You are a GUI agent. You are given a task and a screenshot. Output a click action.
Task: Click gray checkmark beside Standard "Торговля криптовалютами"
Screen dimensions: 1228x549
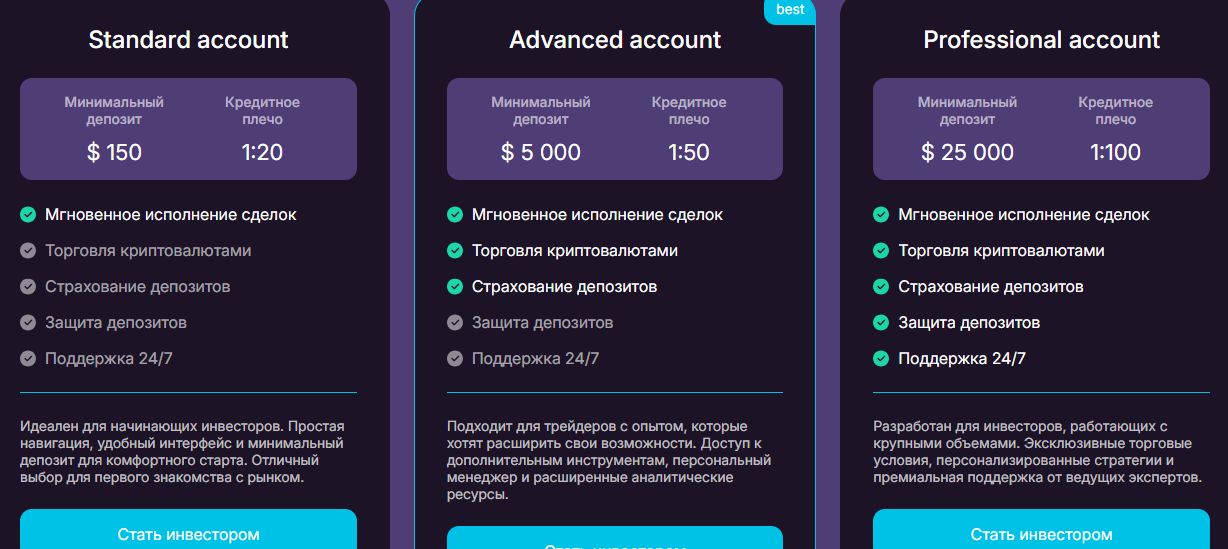(28, 251)
